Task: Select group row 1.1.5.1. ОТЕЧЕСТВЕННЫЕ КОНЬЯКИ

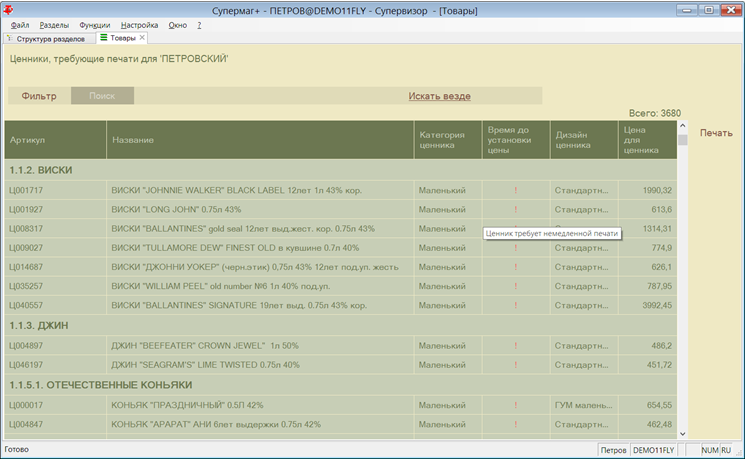Action: [341, 385]
